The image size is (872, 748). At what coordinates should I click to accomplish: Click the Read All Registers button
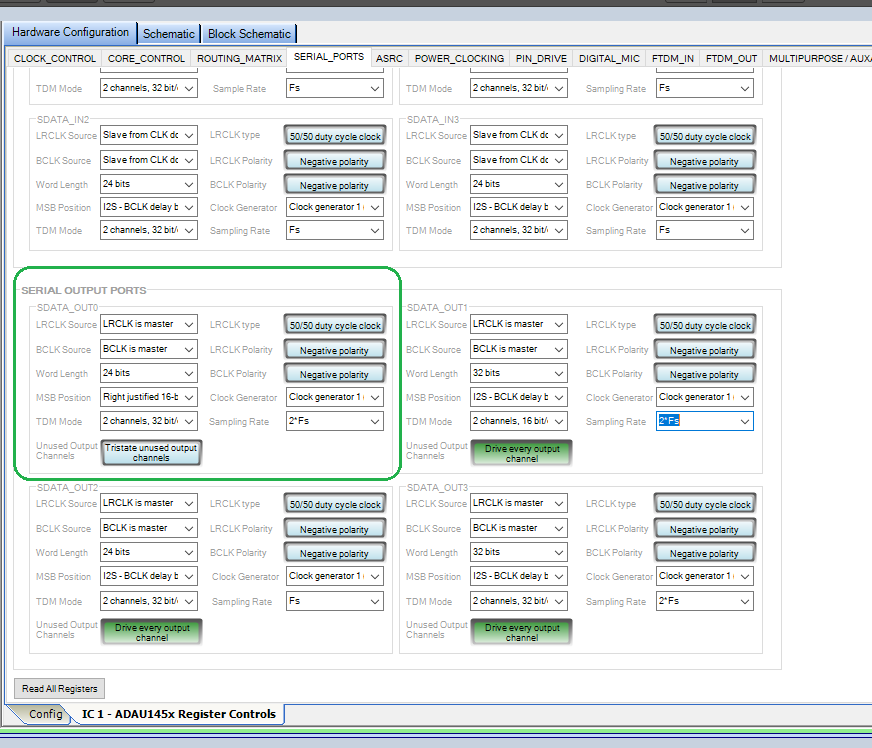coord(60,688)
